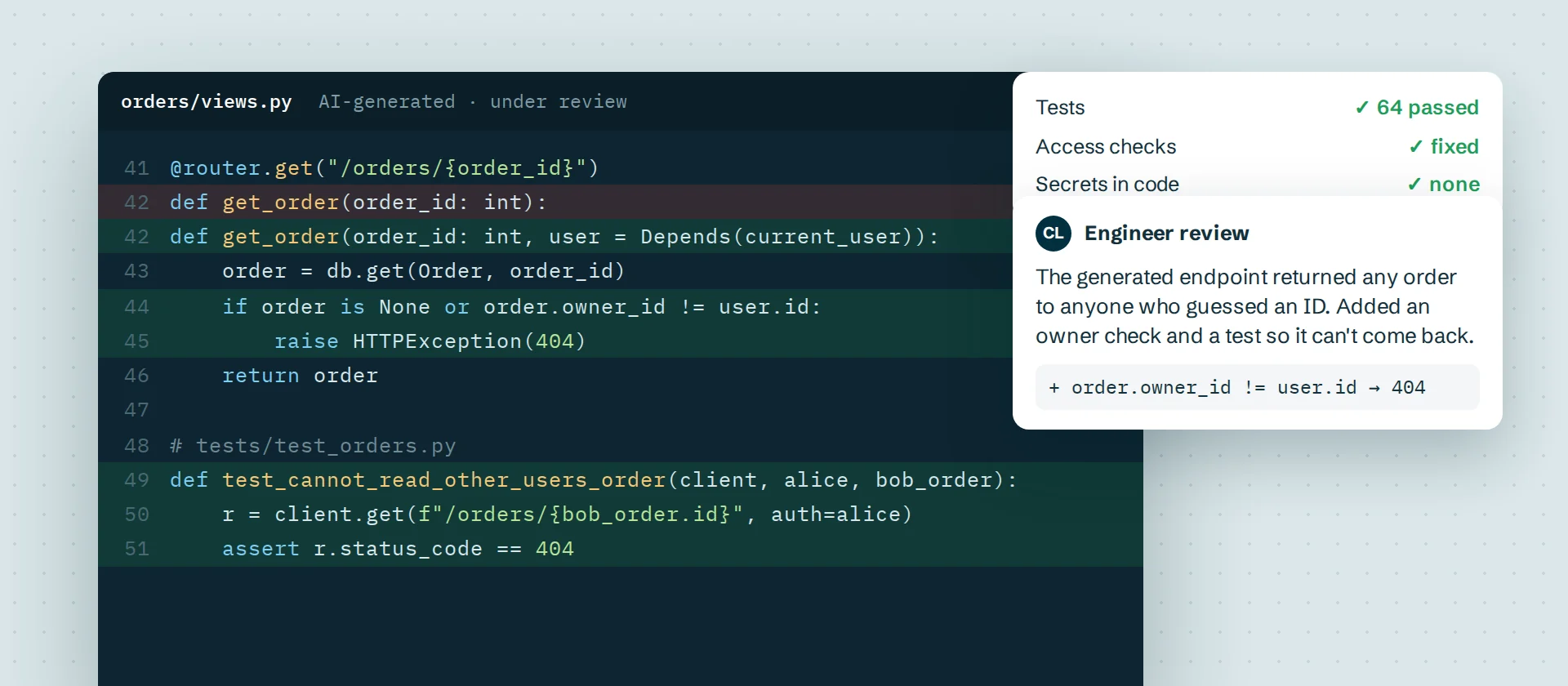Click the tests/test_orders.py comment line
This screenshot has height=686, width=1568.
[x=313, y=446]
